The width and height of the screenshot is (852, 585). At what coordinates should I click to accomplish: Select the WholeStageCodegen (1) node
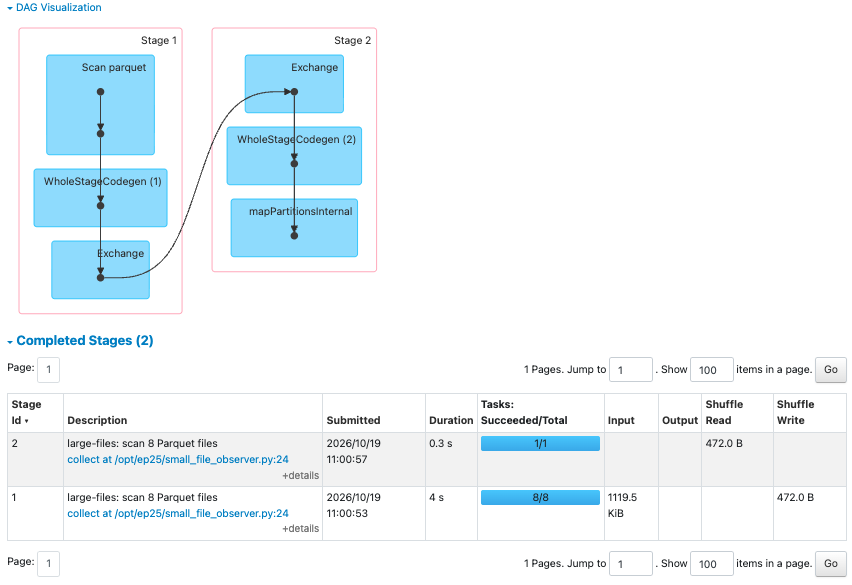[x=101, y=198]
